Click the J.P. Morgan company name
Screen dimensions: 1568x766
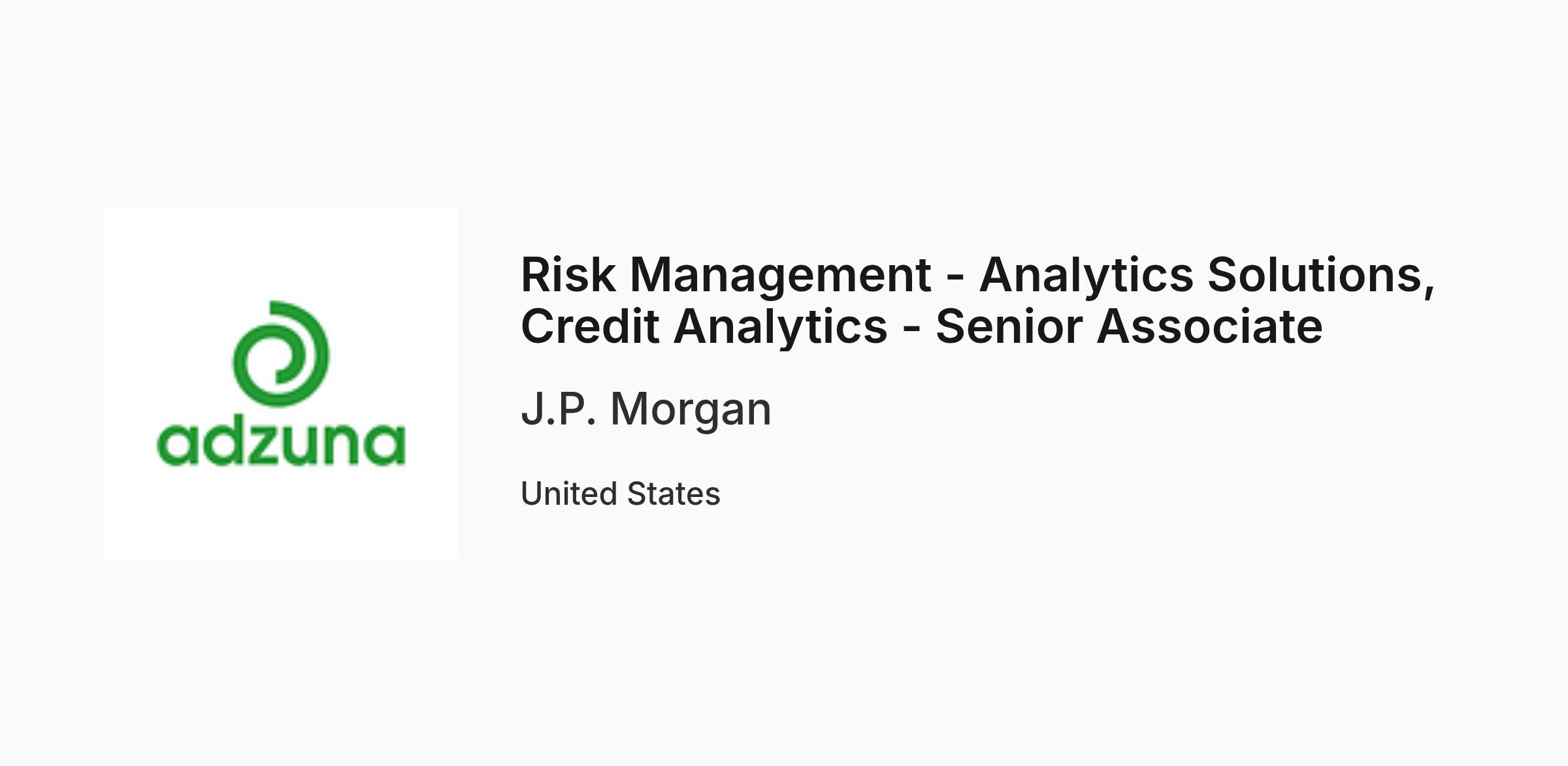tap(646, 409)
